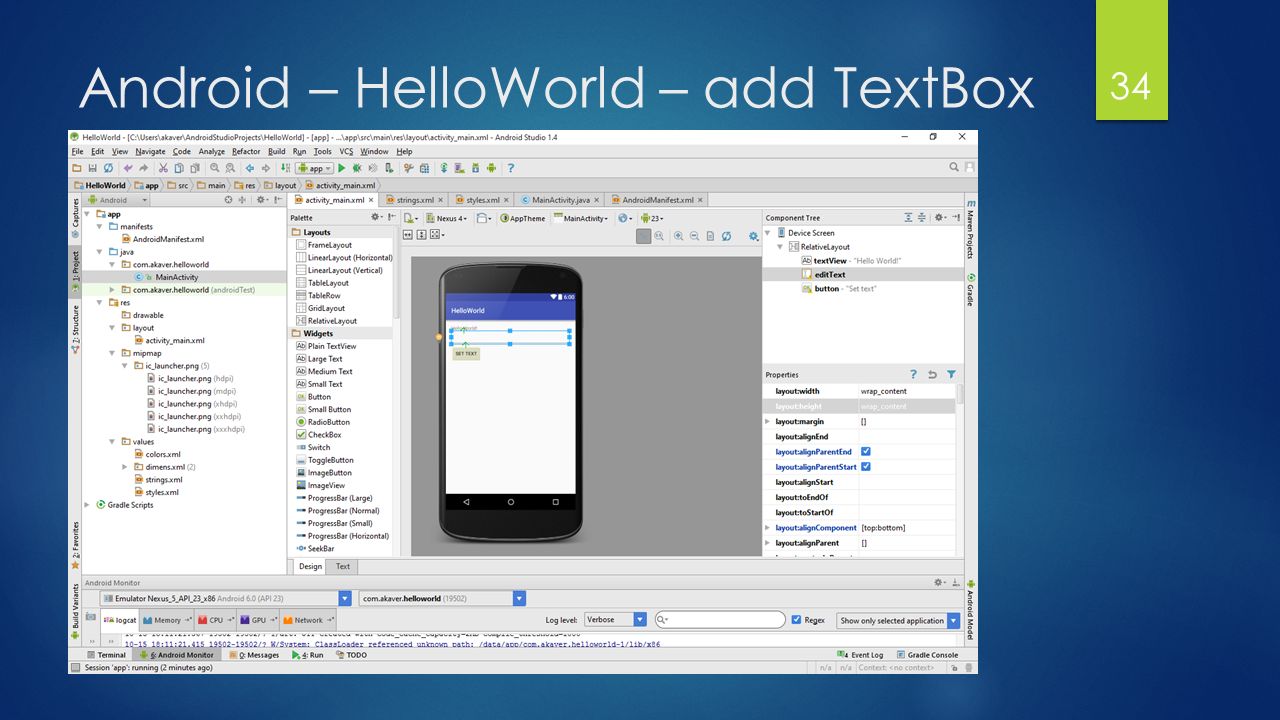This screenshot has height=720, width=1280.
Task: Zoom in on the design preview
Action: (x=678, y=236)
